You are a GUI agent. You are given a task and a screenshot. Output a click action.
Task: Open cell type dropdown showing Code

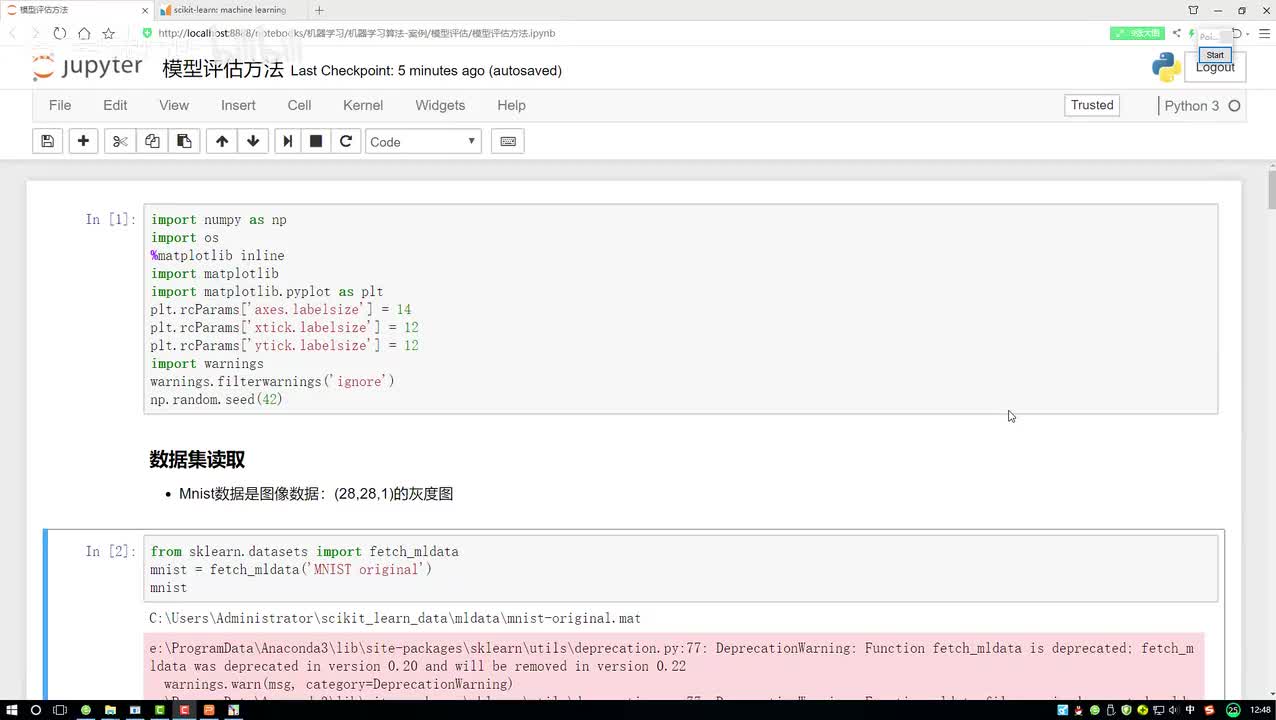[423, 141]
